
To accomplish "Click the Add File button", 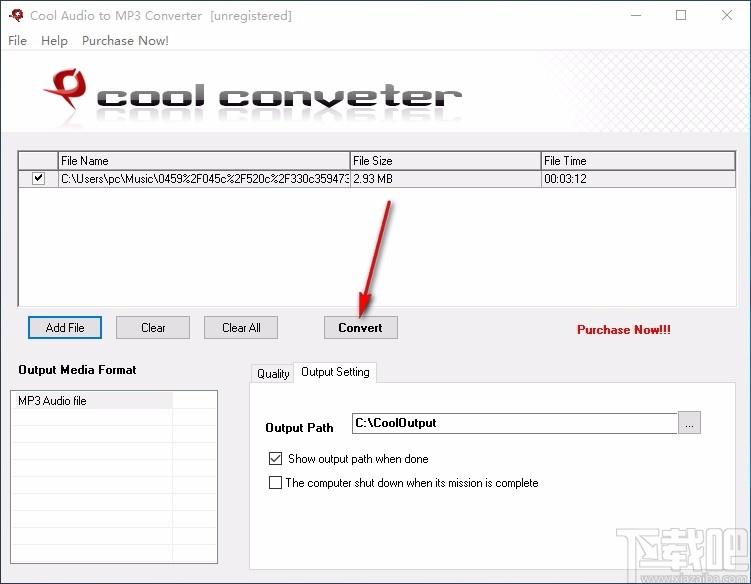I will [65, 328].
